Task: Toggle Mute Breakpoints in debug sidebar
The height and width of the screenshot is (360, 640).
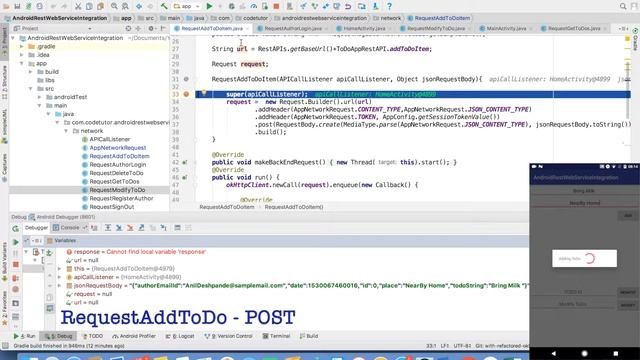Action: 16,289
